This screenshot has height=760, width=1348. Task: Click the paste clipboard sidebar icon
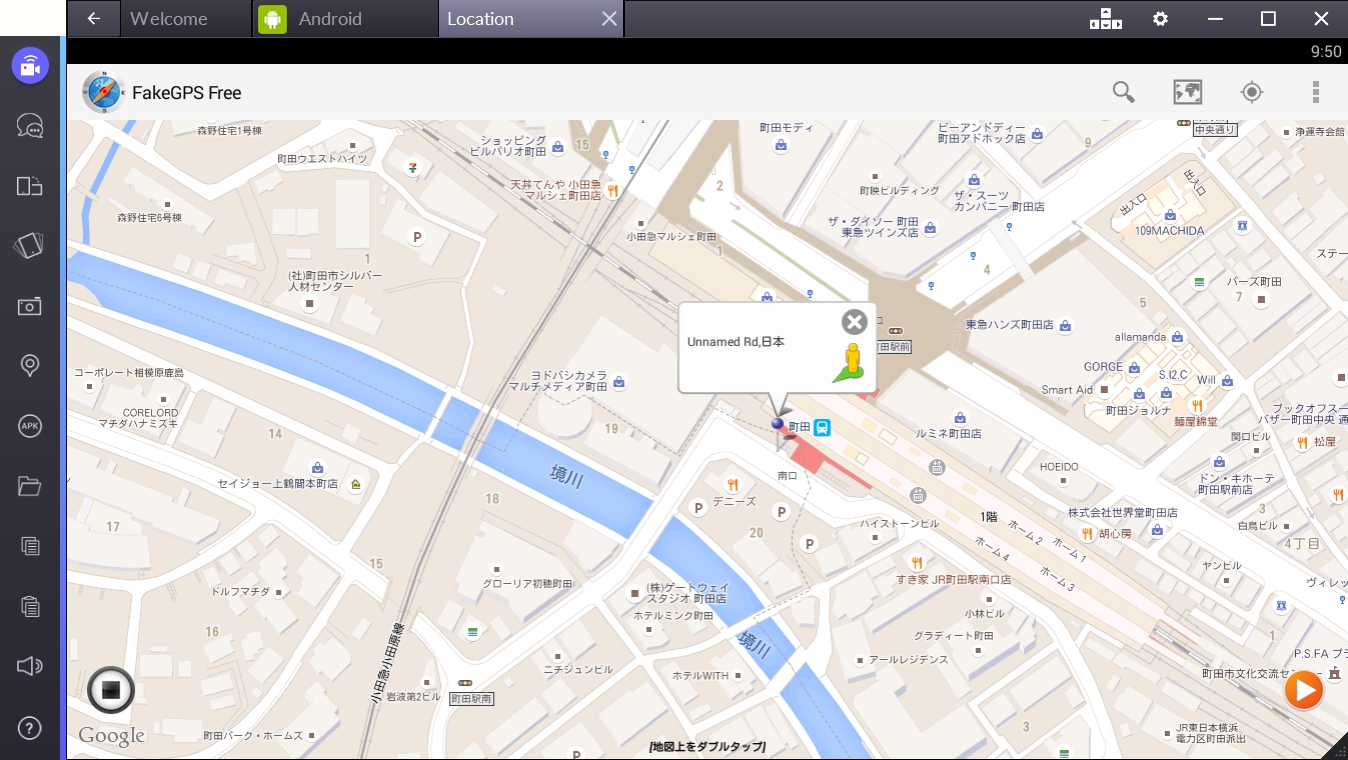coord(30,606)
